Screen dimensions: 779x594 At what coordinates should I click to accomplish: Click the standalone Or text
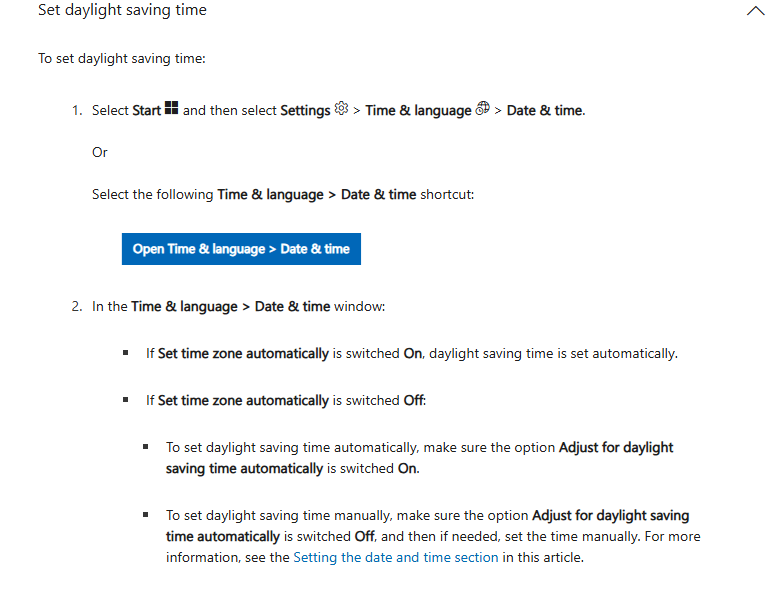pos(99,152)
